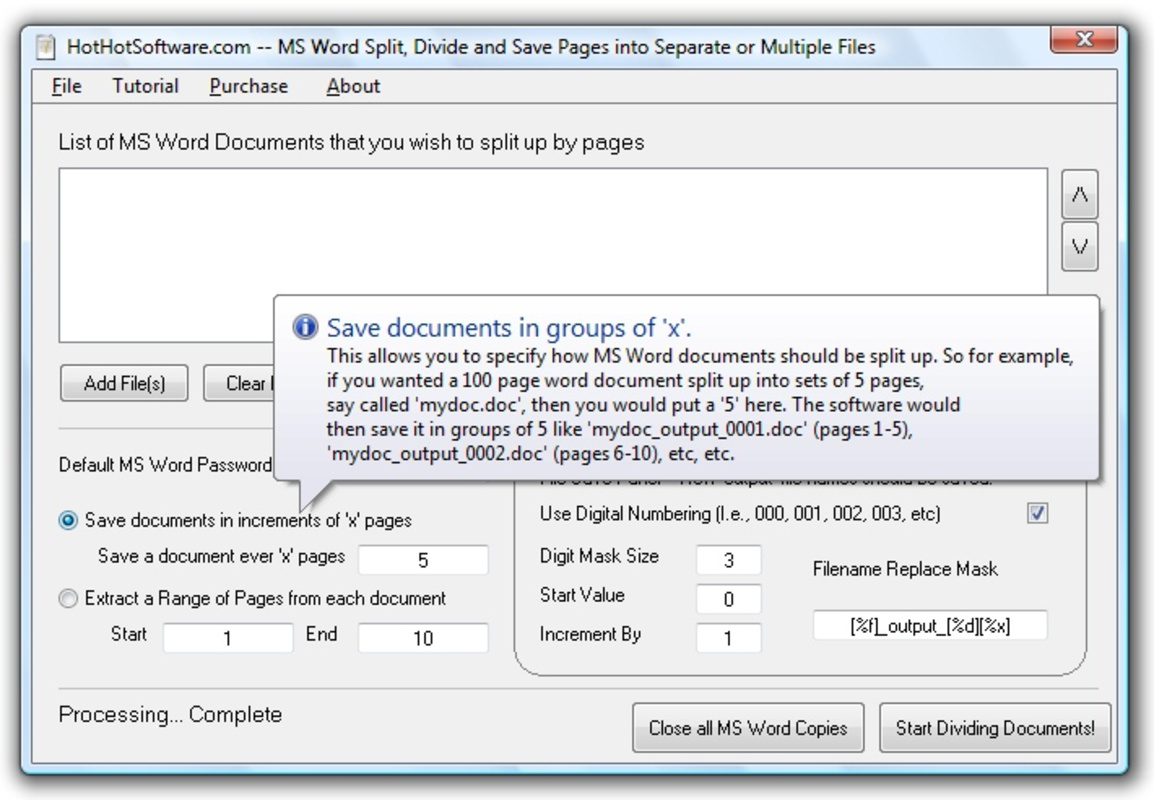Open the About menu

pos(353,86)
